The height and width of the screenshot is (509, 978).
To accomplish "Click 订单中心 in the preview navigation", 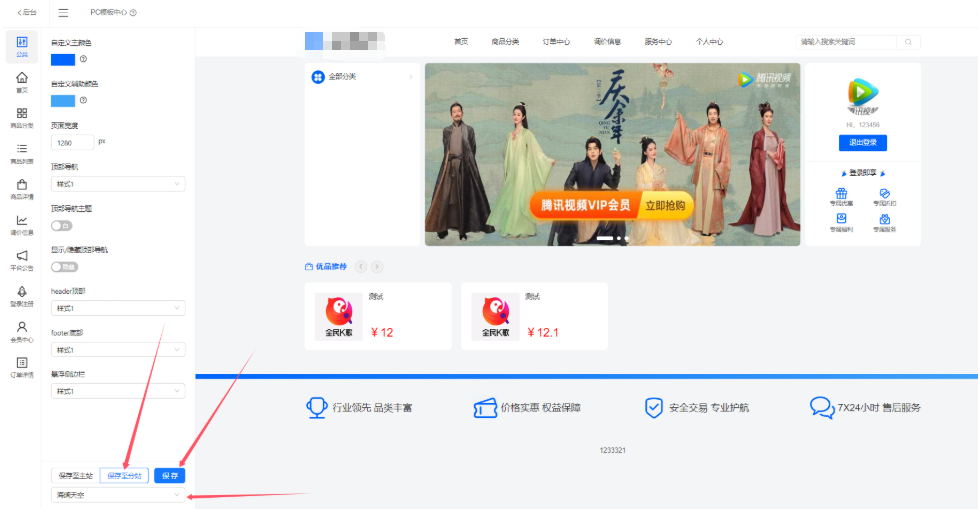I will click(556, 42).
